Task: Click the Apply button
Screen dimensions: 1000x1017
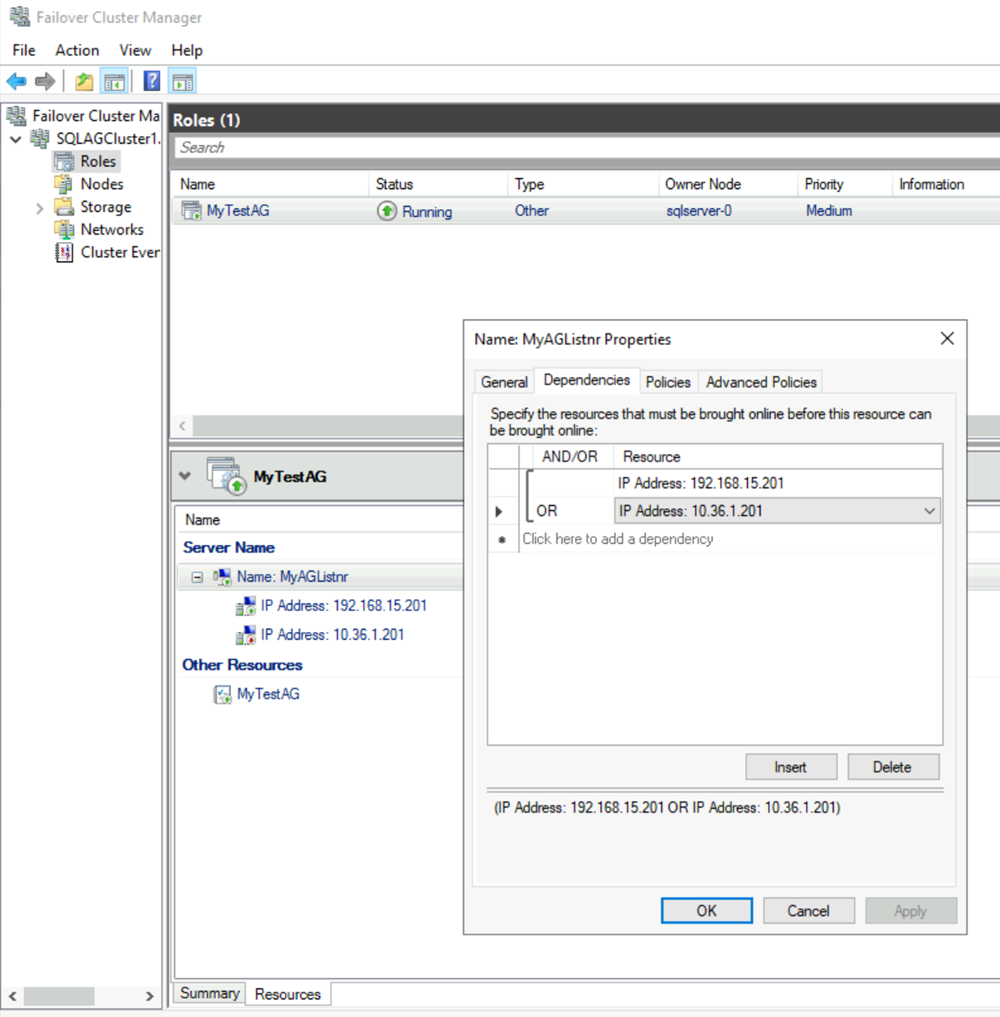Action: (911, 911)
